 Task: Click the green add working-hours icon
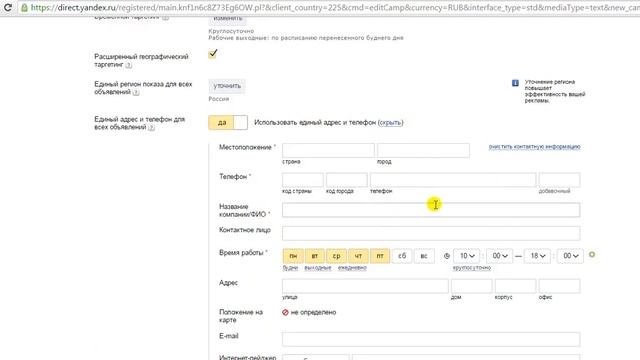coord(592,255)
